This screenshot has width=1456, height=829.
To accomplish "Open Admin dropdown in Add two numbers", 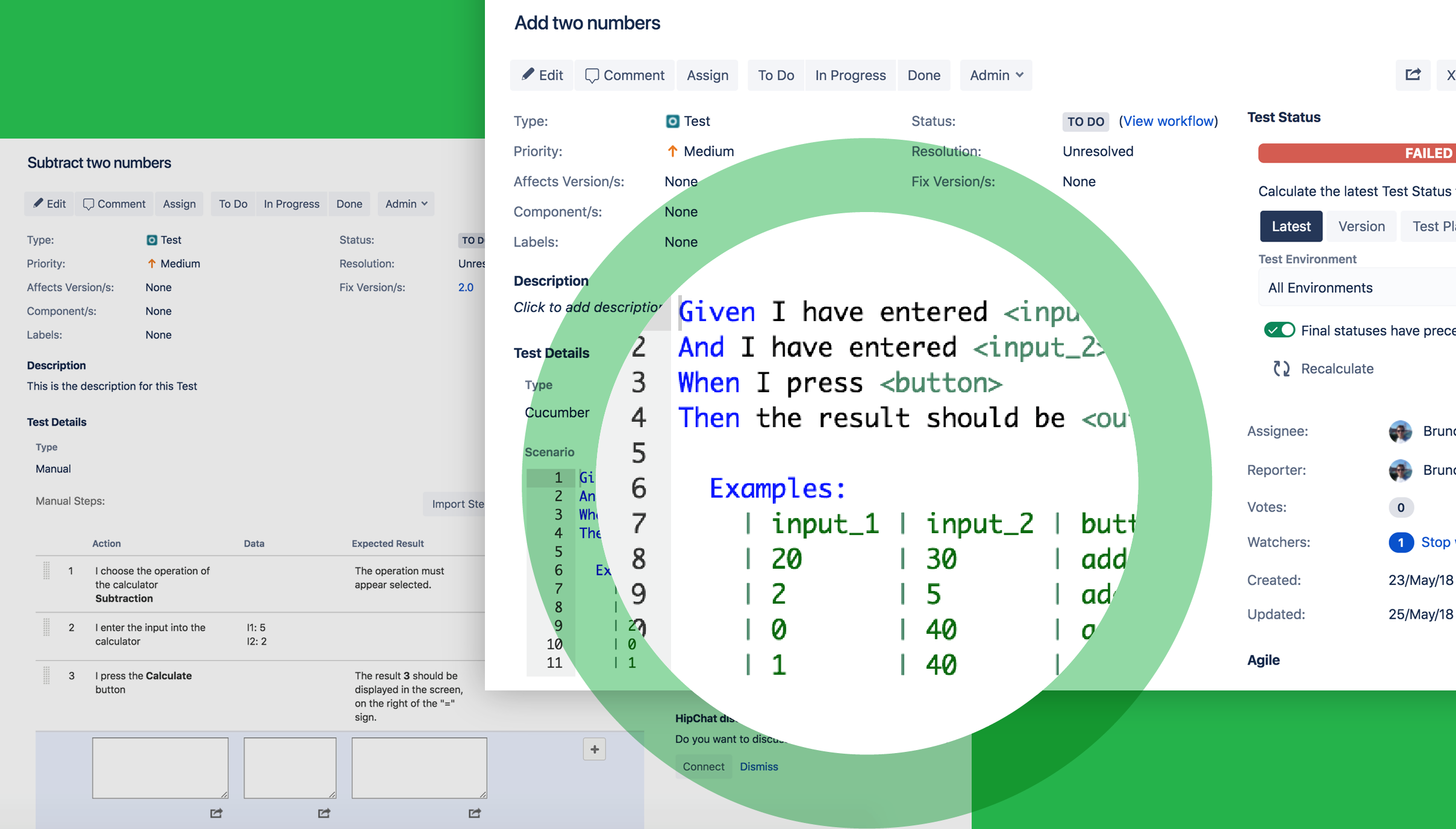I will (995, 75).
